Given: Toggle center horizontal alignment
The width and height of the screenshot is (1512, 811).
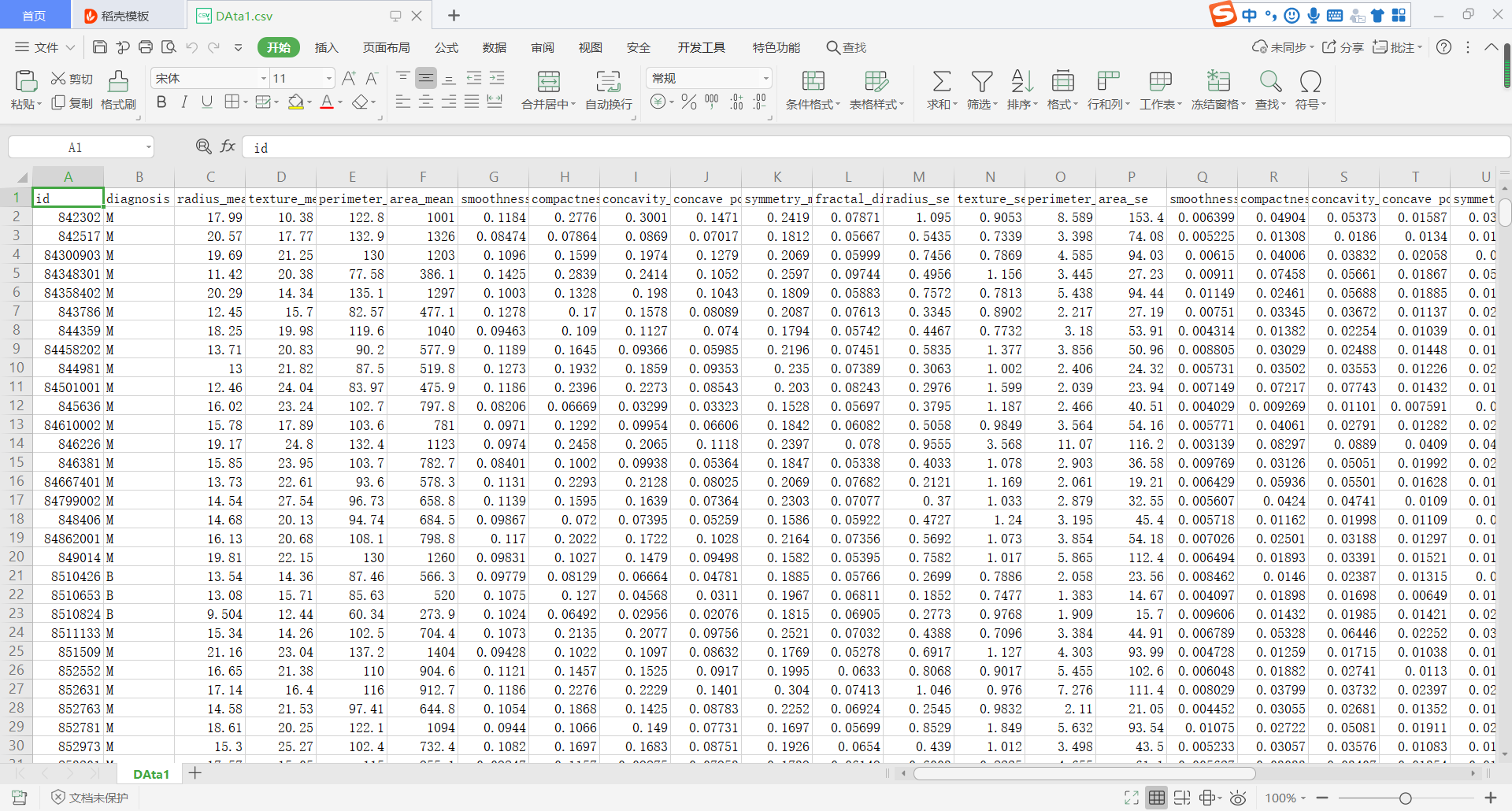Looking at the screenshot, I should tap(426, 102).
